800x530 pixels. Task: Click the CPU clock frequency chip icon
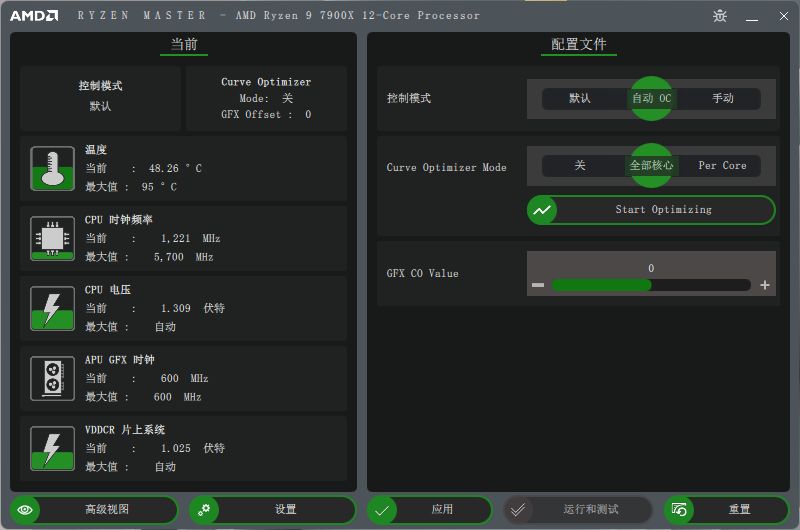tap(53, 238)
